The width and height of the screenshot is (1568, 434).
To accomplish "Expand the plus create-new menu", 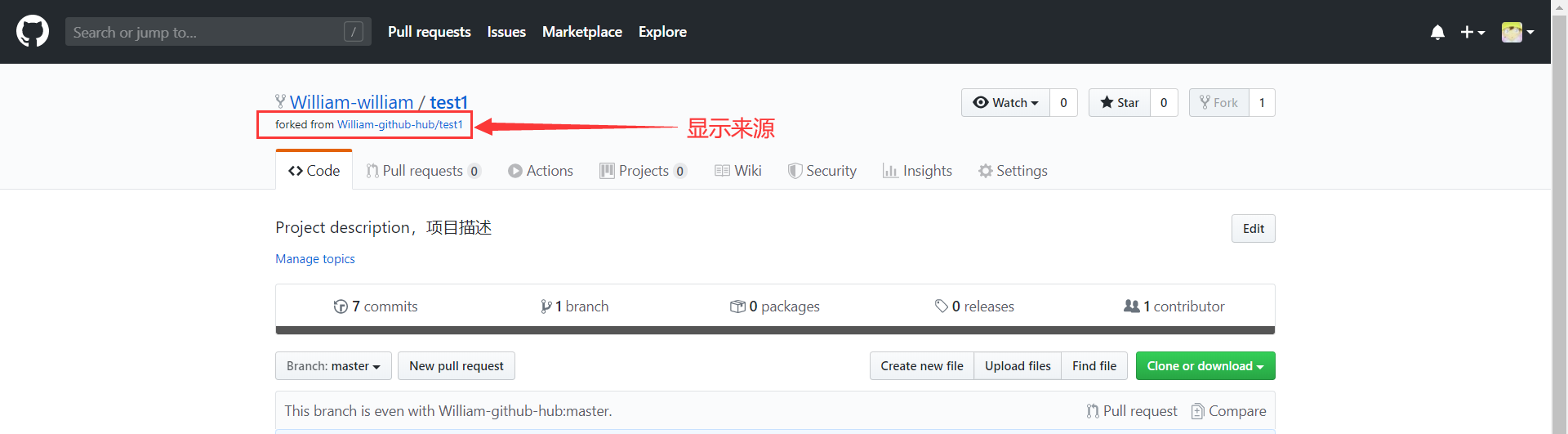I will [x=1472, y=32].
